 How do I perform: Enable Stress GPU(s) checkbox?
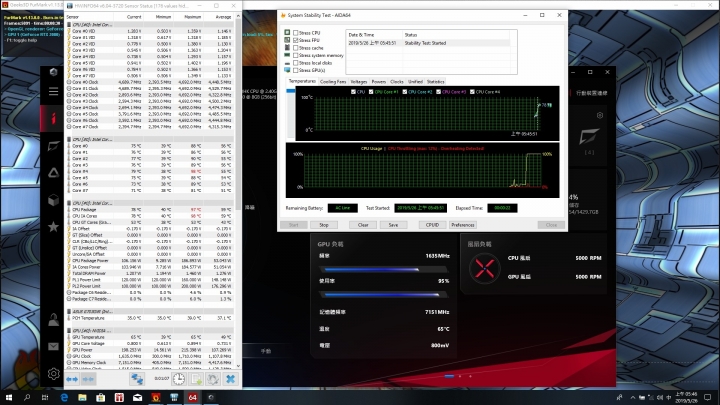pyautogui.click(x=296, y=70)
